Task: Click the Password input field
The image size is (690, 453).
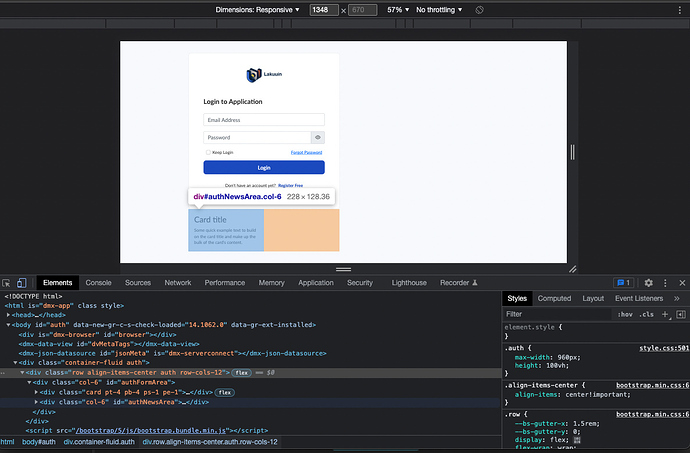Action: (x=257, y=137)
